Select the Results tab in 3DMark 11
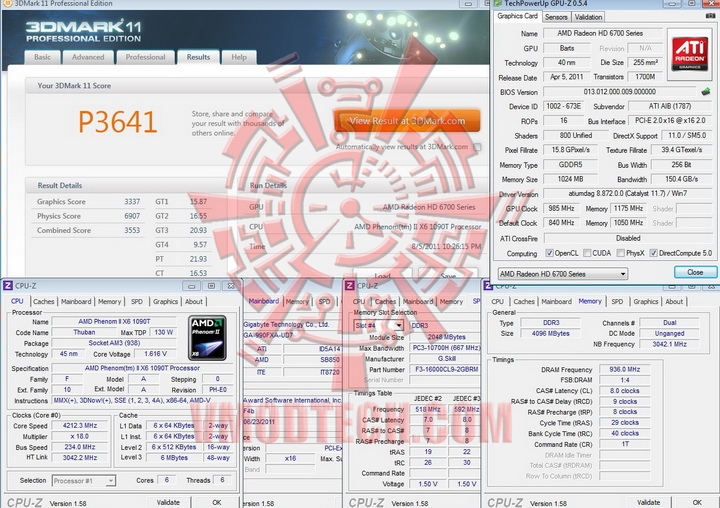This screenshot has height=508, width=720. pos(198,57)
